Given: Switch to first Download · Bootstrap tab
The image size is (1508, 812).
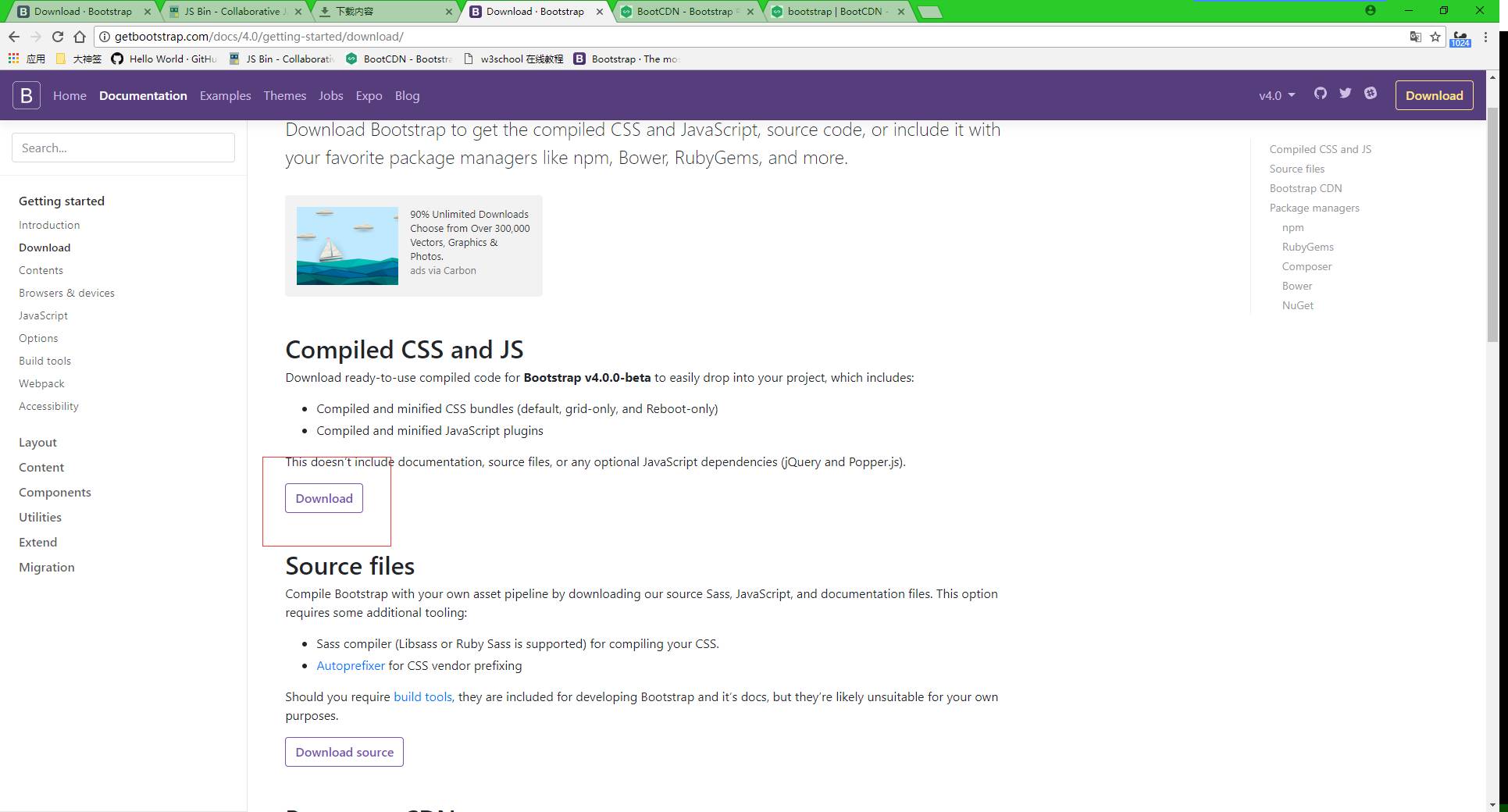Looking at the screenshot, I should coord(83,12).
